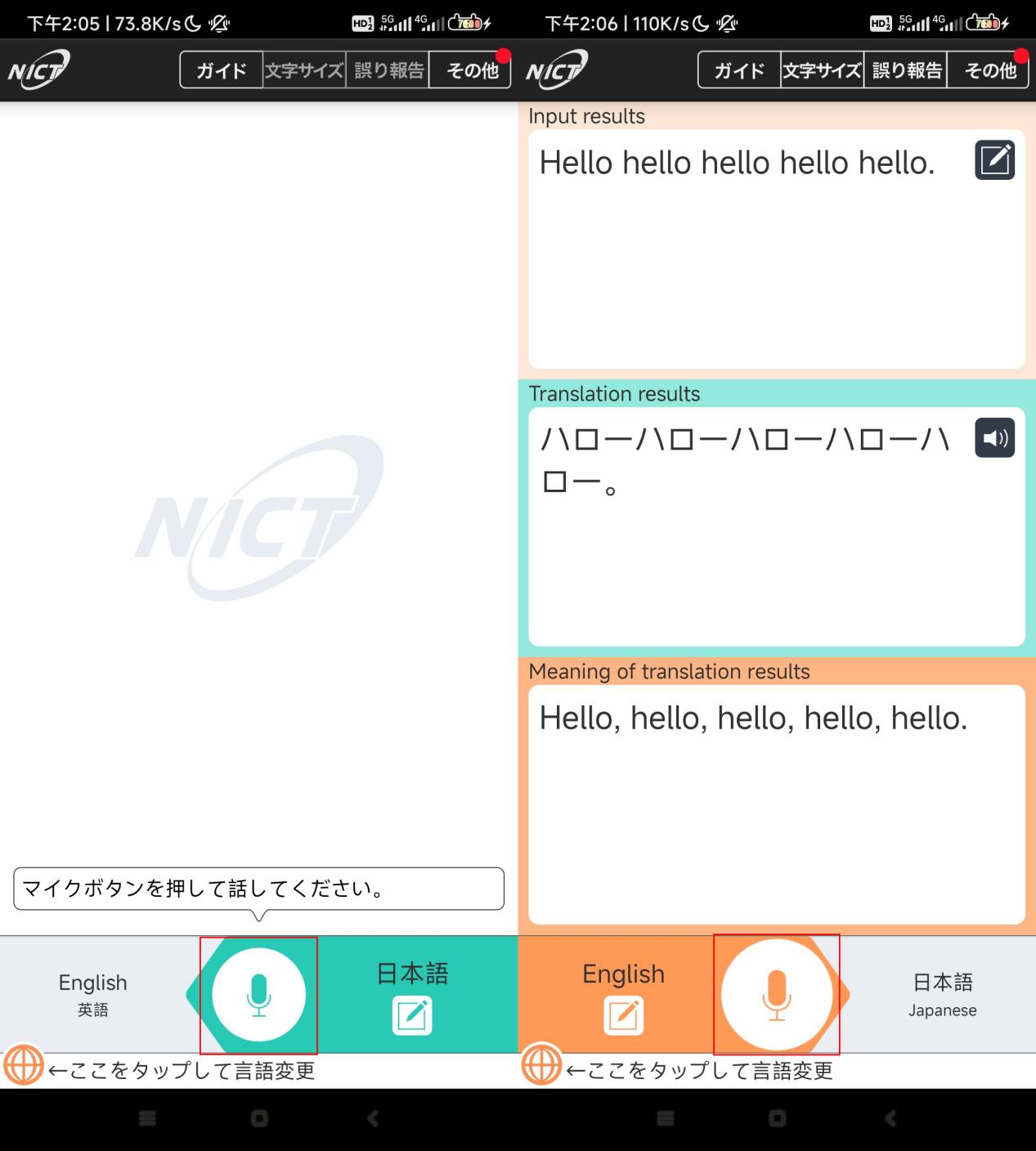Open 誤り報告 in left screen toolbar
Viewport: 1036px width, 1151px height.
(388, 70)
